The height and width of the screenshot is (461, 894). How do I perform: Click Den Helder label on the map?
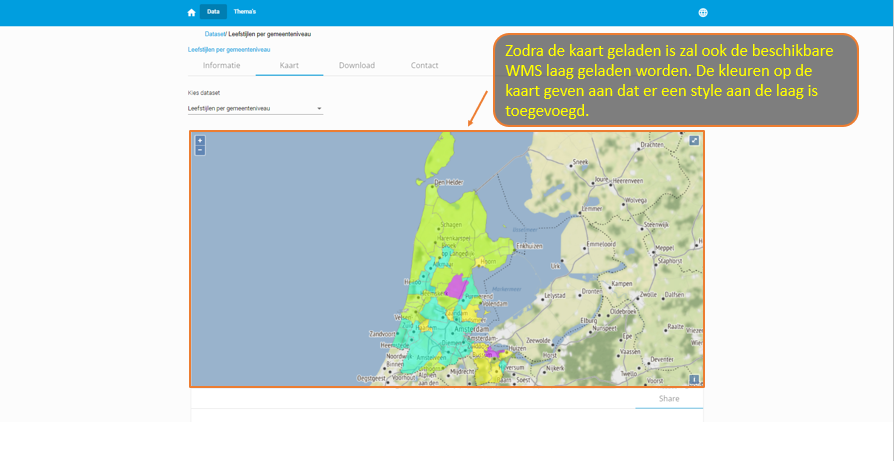click(449, 183)
